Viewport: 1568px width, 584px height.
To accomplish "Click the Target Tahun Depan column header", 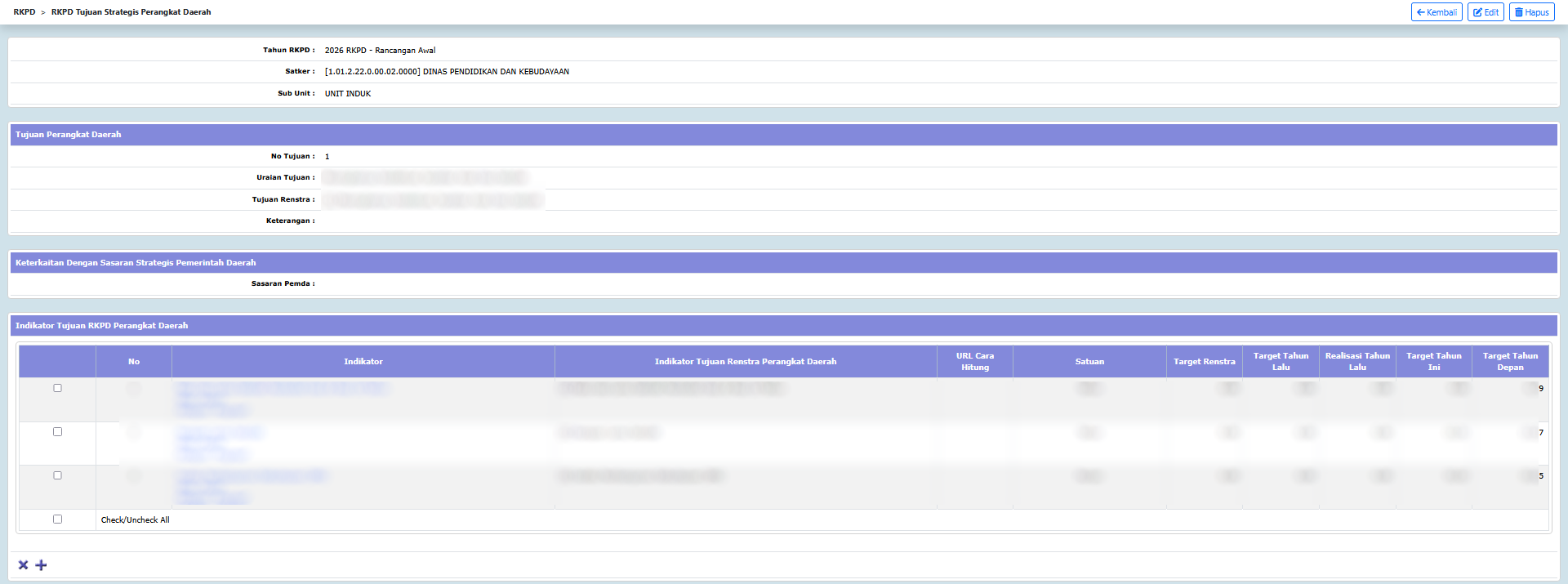I will pyautogui.click(x=1509, y=362).
